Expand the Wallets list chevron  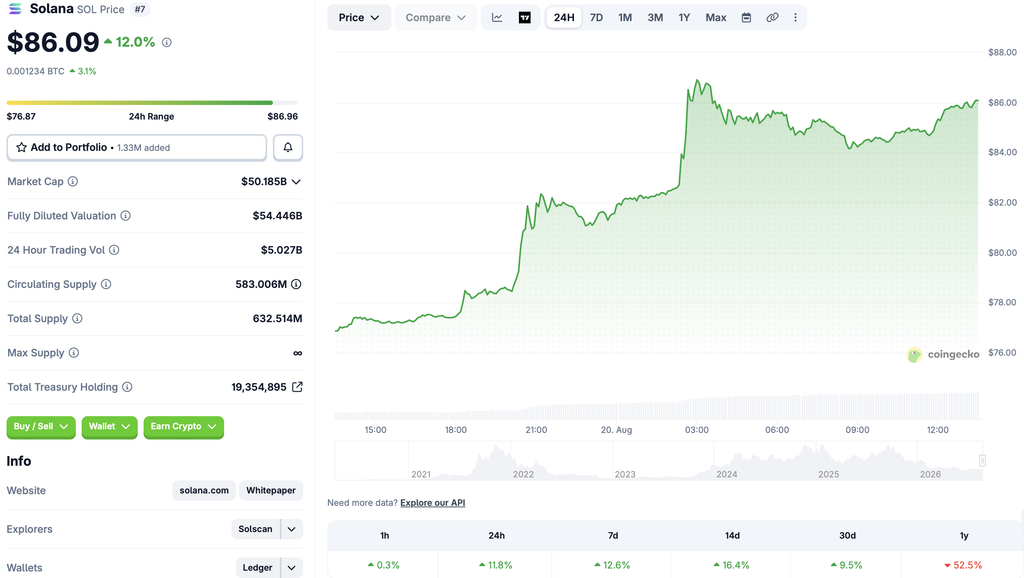click(292, 568)
